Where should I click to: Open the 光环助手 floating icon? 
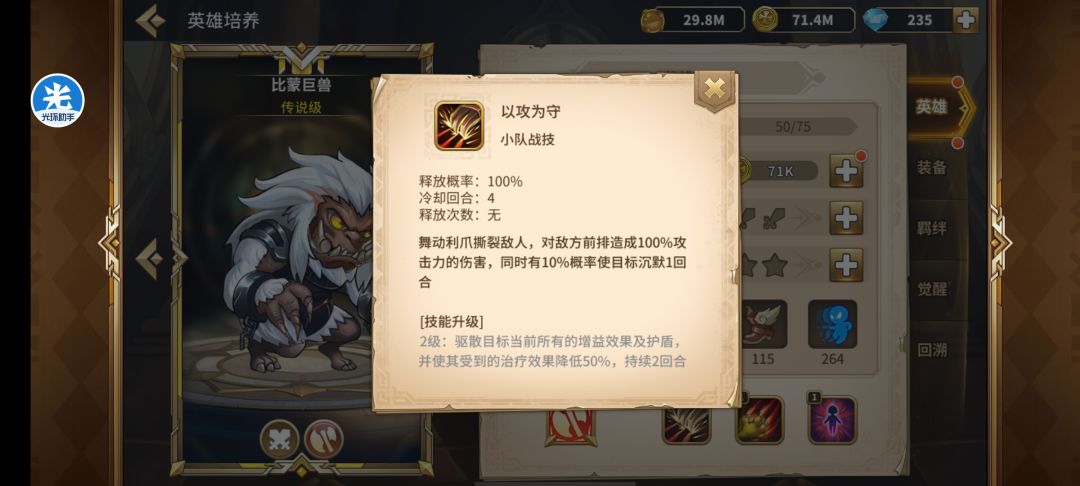58,101
